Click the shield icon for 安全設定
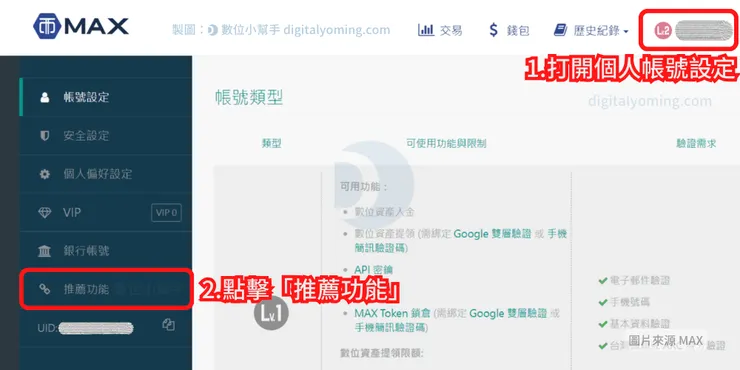The width and height of the screenshot is (740, 370). (45, 136)
